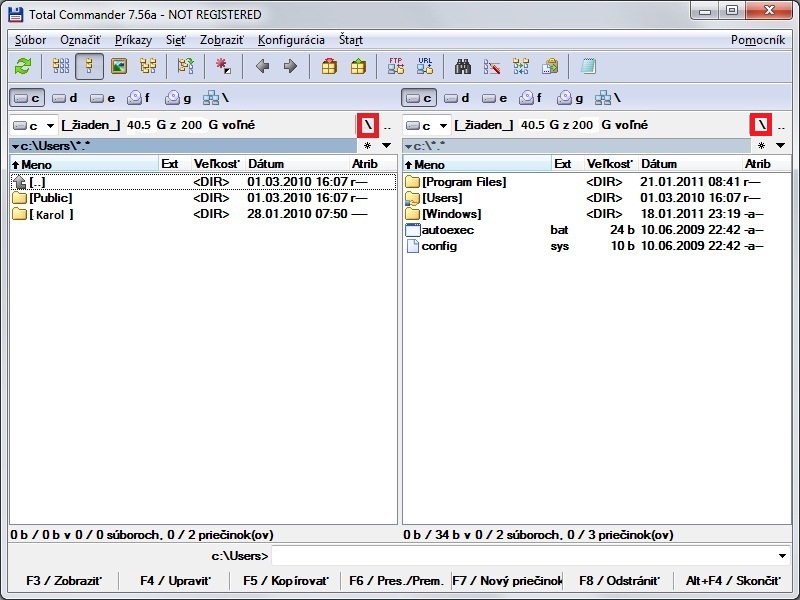Sort left panel by Meno column
Viewport: 800px width, 600px height.
coord(84,164)
